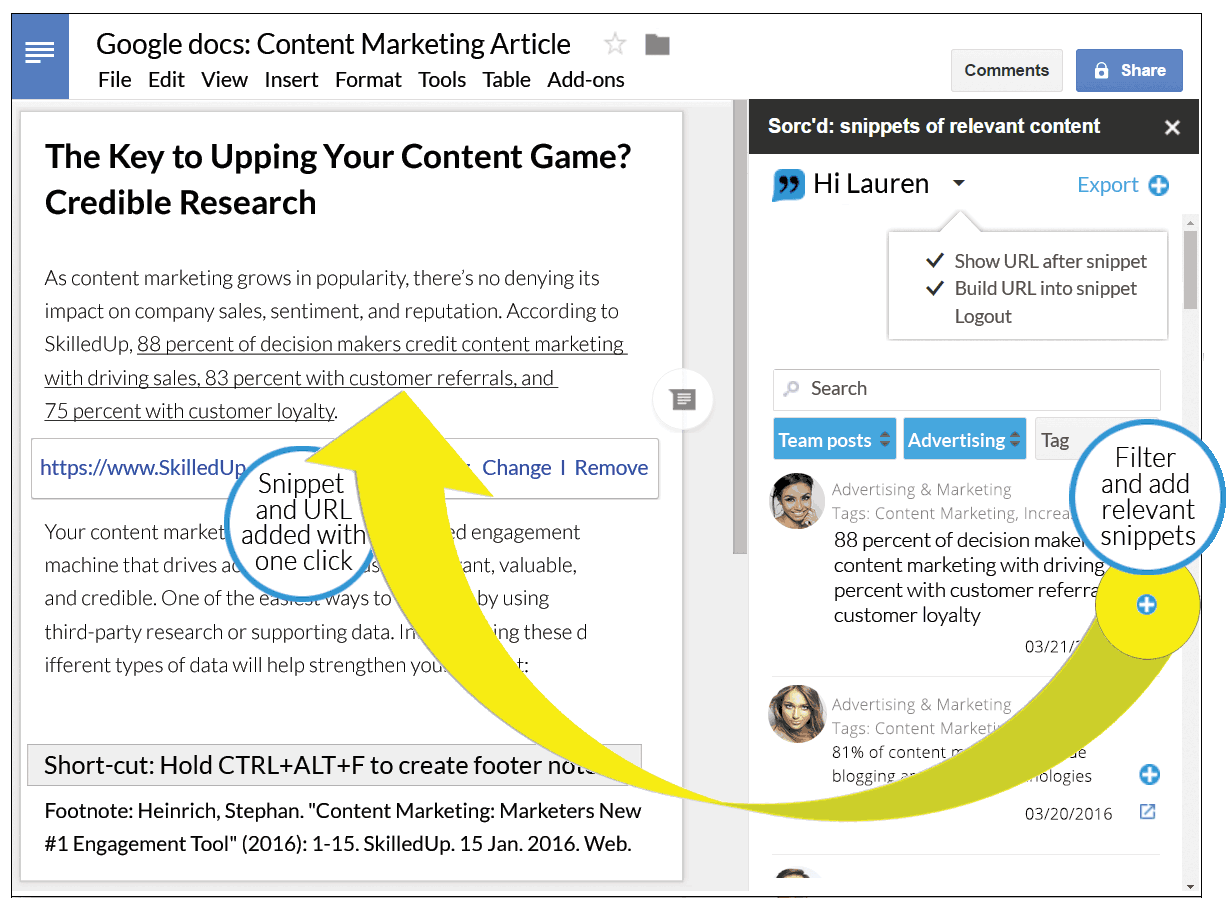Click 'Sorc'd: snippets of relevant content' title

[933, 127]
